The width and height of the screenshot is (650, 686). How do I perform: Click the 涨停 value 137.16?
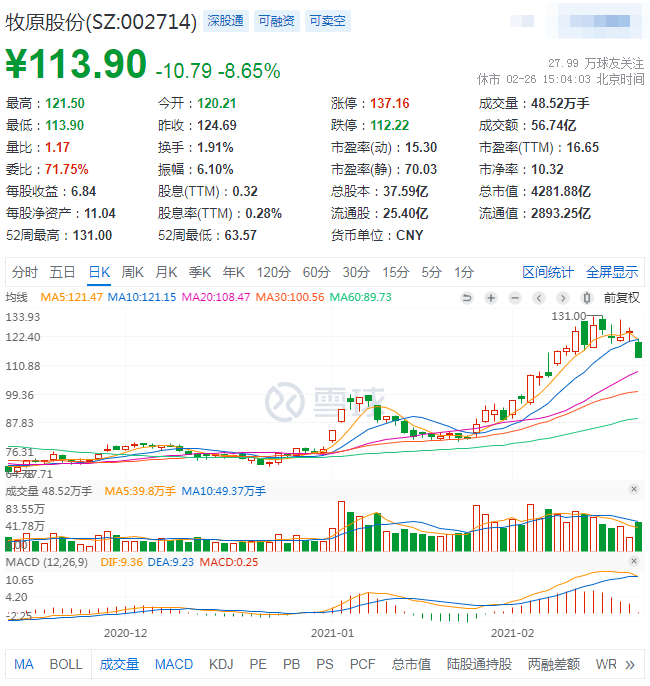pyautogui.click(x=390, y=103)
